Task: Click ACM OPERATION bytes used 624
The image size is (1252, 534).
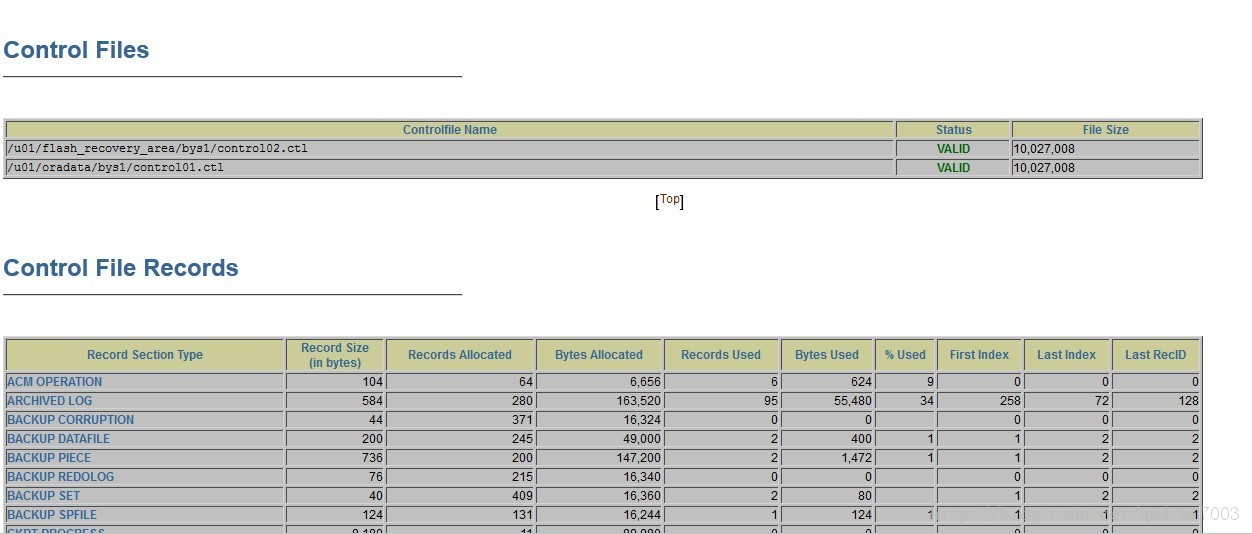Action: [862, 382]
